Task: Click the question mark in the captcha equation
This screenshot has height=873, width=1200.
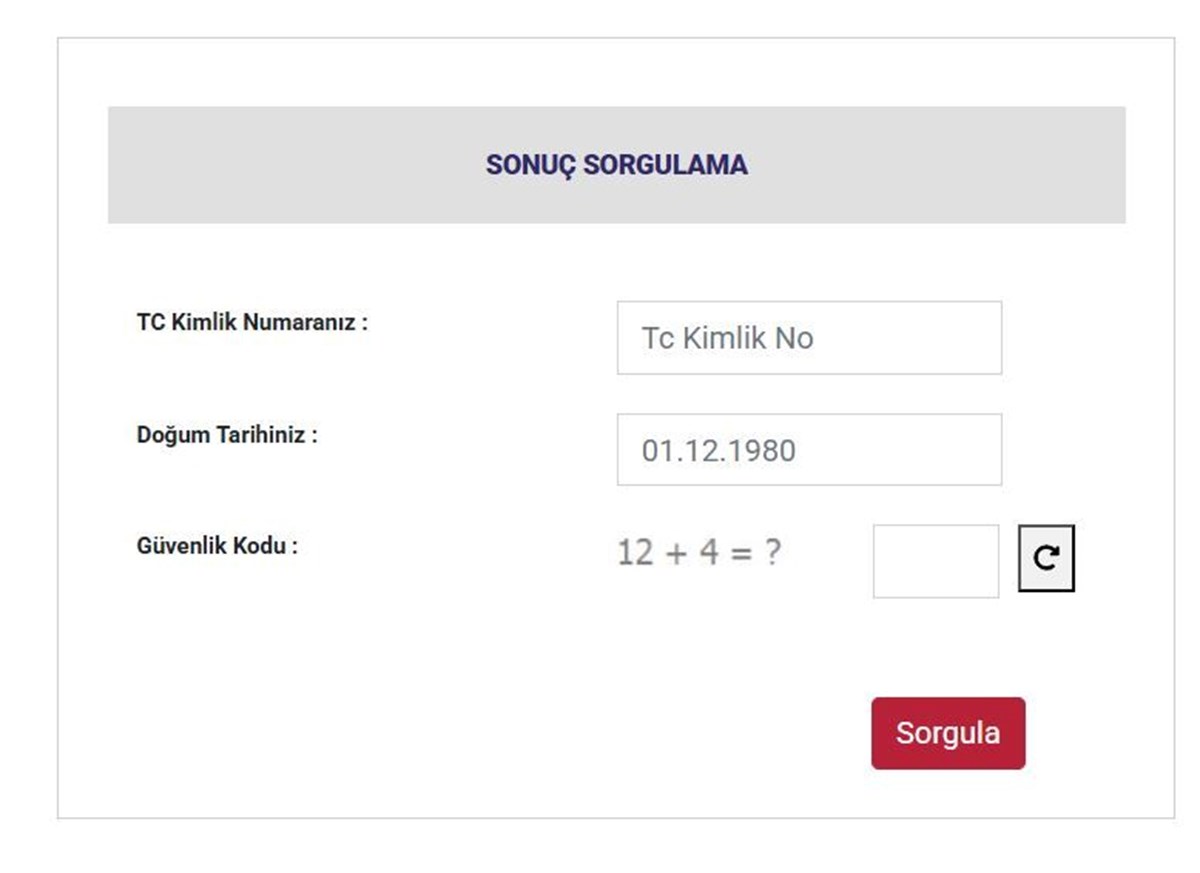Action: pyautogui.click(x=772, y=552)
